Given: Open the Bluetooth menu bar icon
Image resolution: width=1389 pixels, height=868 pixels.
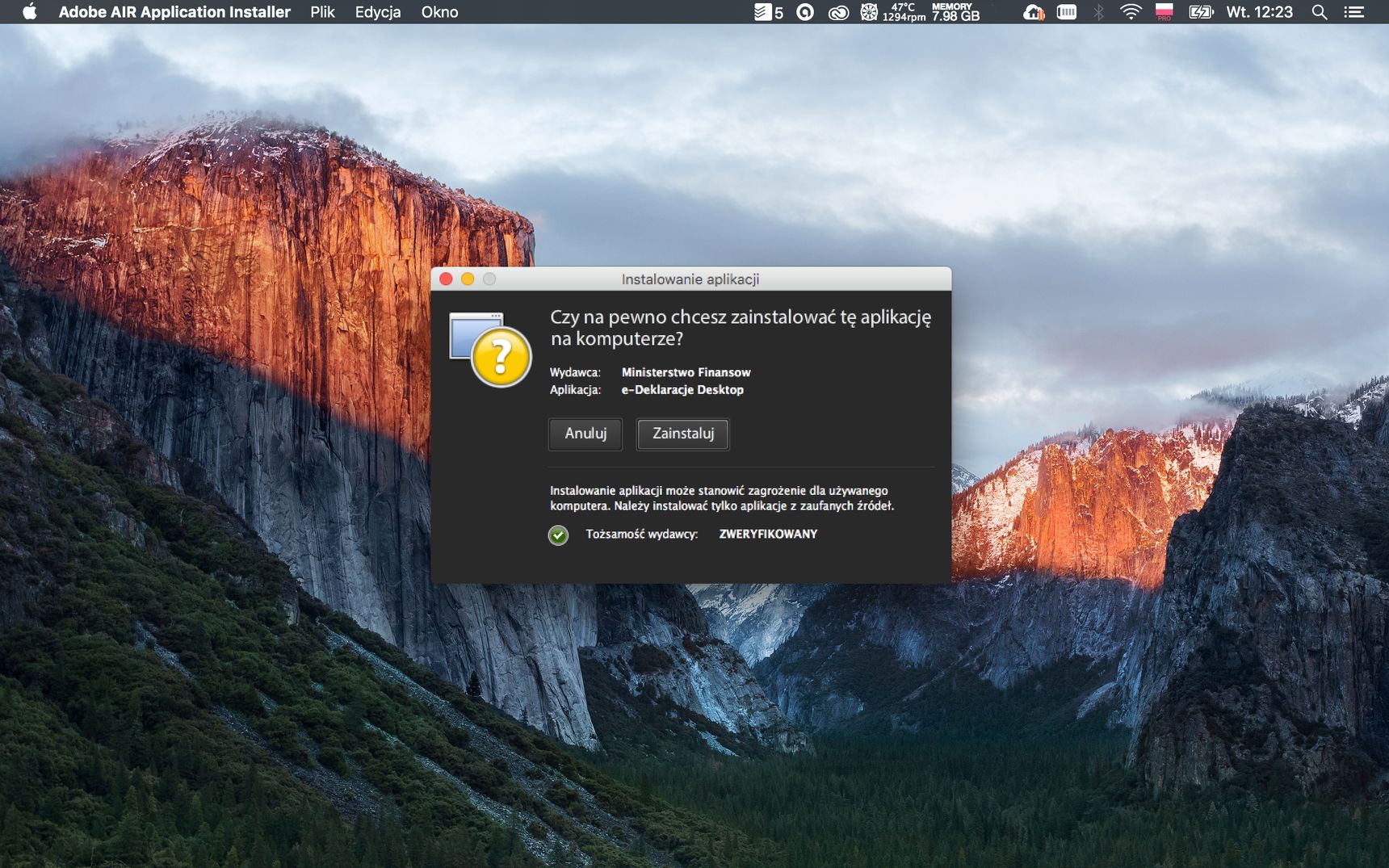Looking at the screenshot, I should tap(1098, 12).
